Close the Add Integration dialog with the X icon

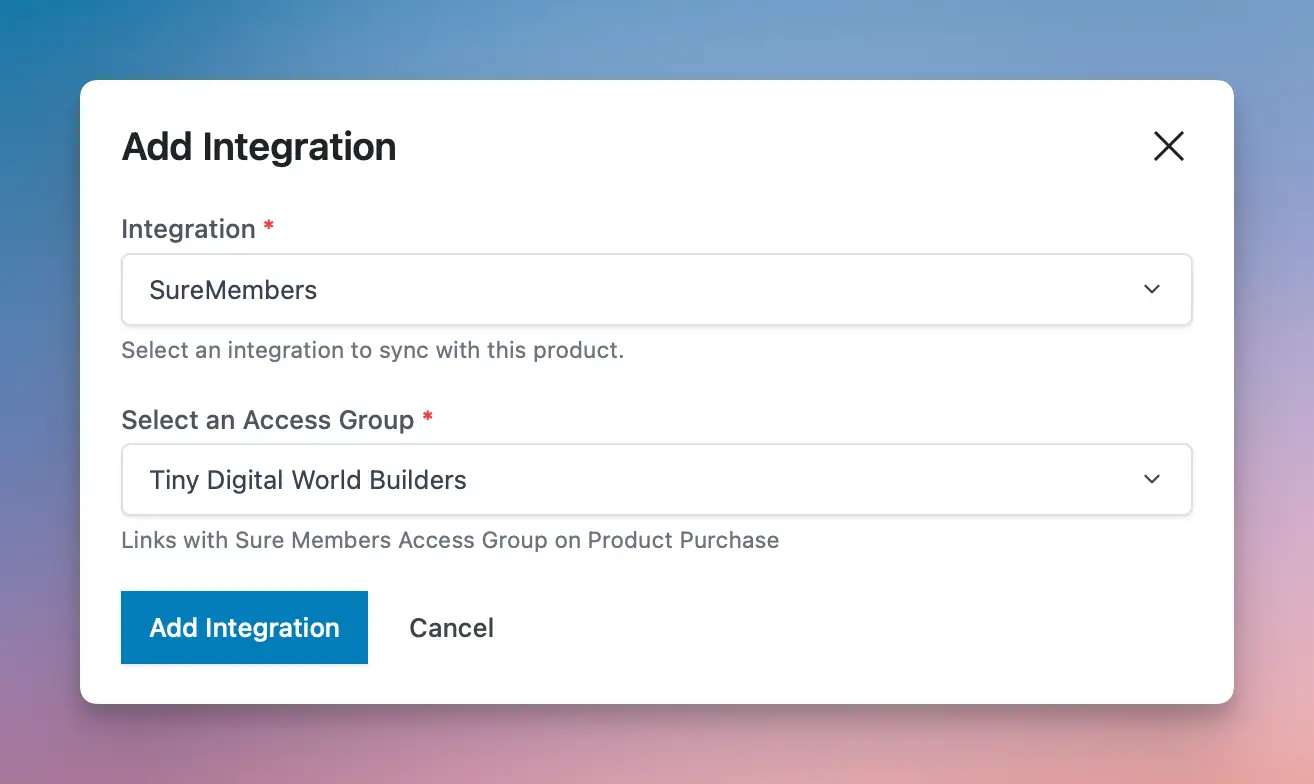pyautogui.click(x=1168, y=146)
